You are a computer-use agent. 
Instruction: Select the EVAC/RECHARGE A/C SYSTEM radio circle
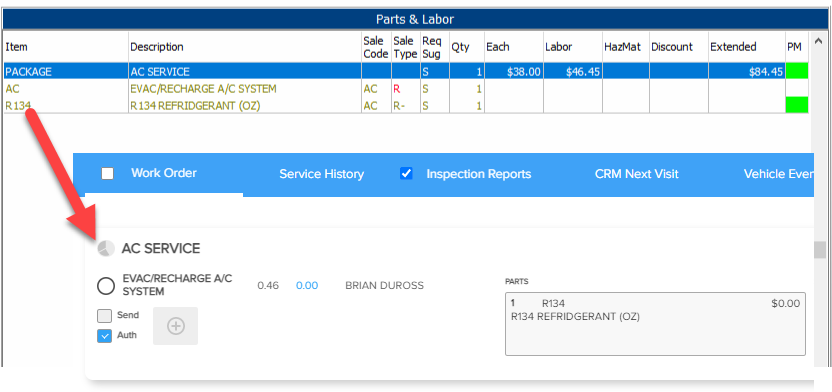click(x=106, y=286)
